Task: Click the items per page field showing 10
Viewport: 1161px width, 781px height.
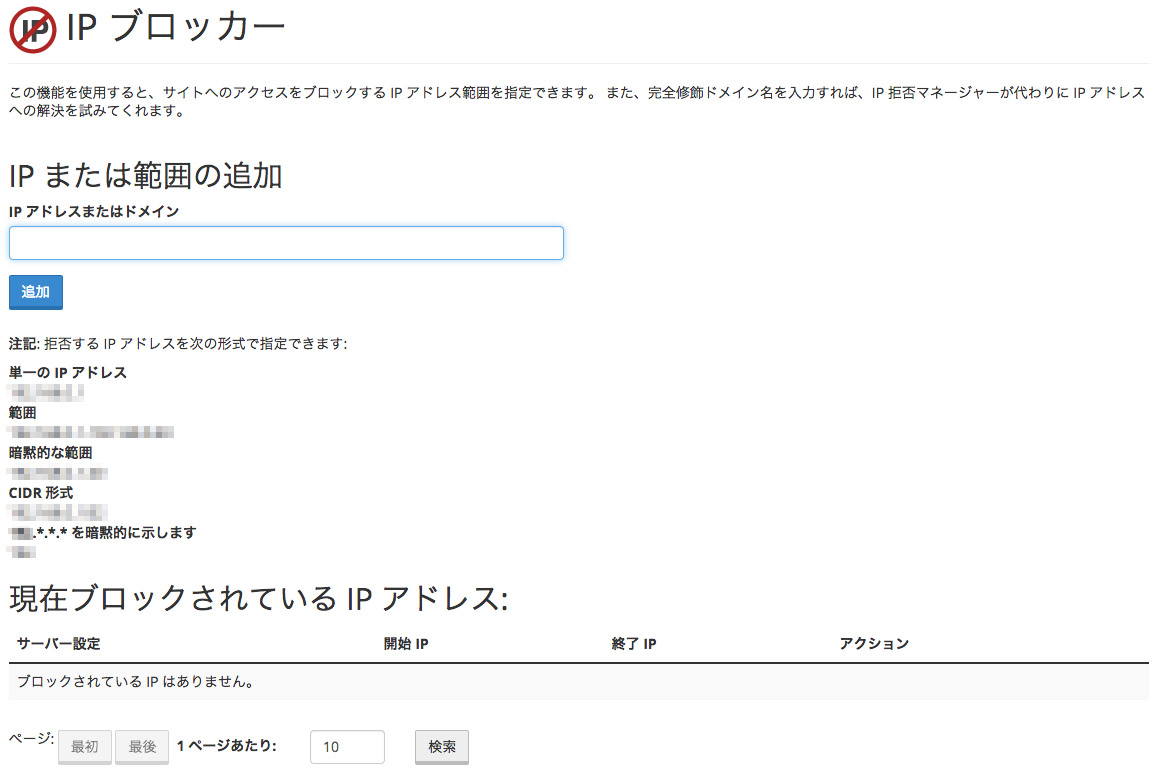Action: 347,747
